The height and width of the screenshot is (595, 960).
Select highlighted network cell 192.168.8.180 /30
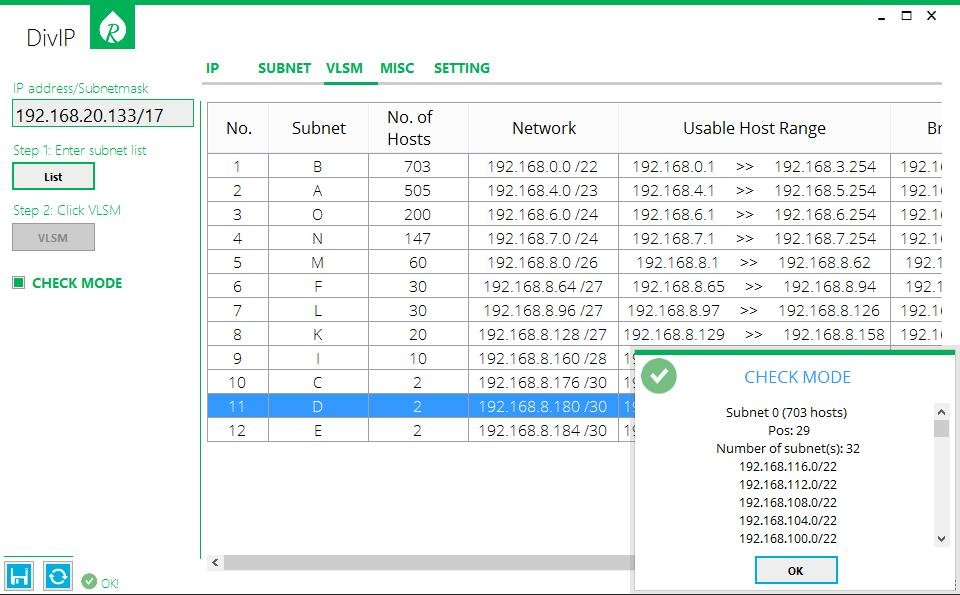point(544,406)
